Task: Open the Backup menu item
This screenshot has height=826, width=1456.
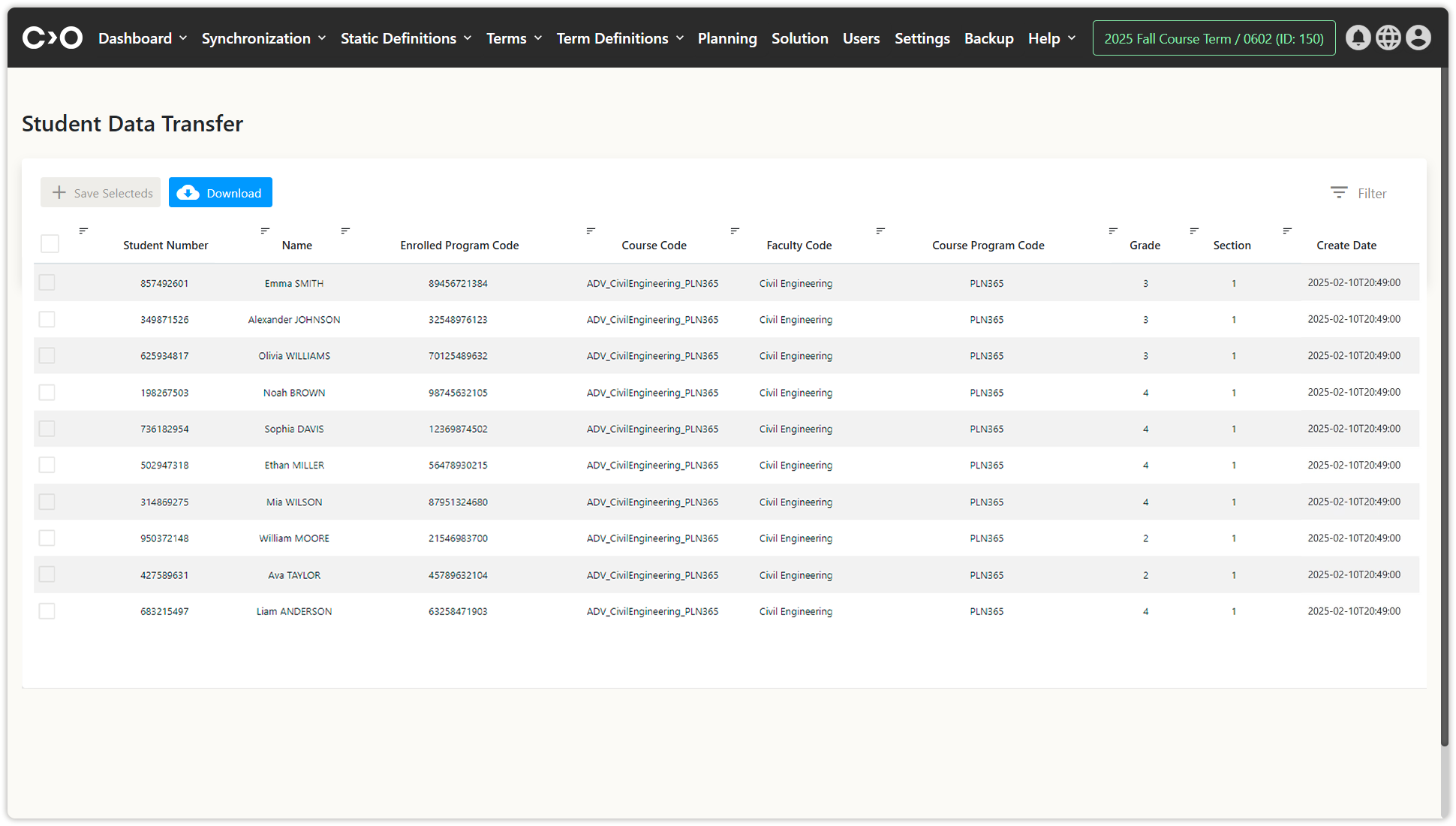Action: coord(988,38)
